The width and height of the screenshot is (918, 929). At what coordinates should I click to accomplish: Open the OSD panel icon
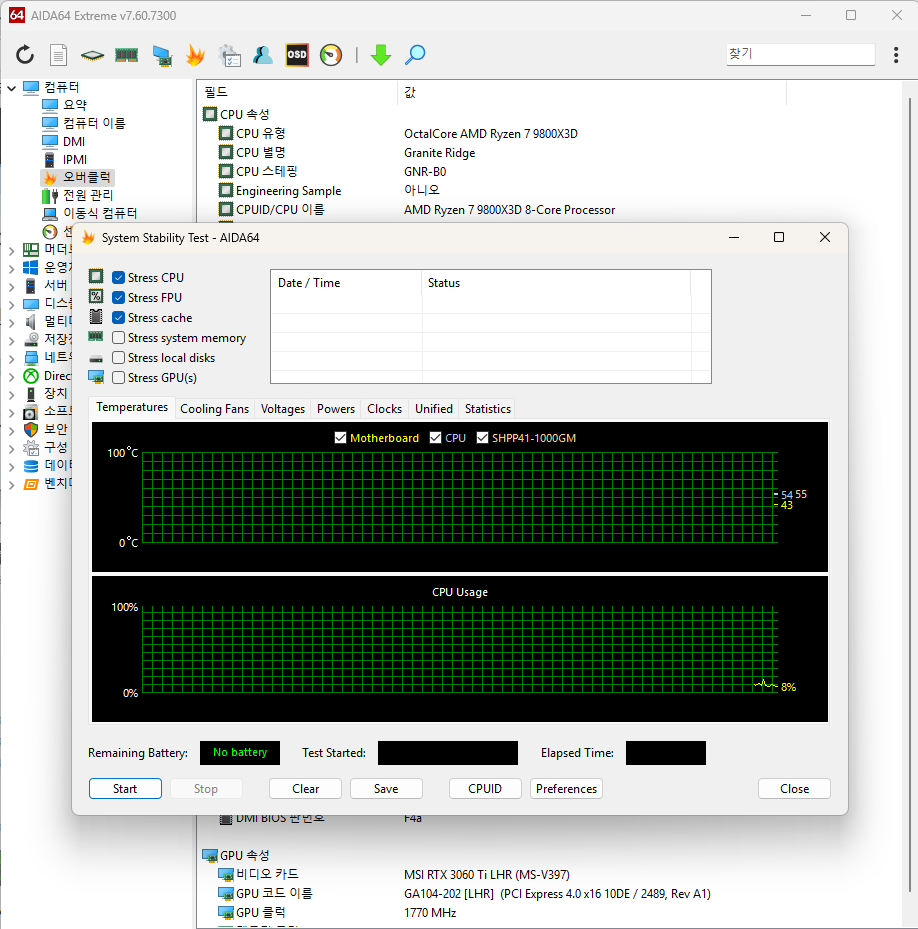click(x=297, y=55)
